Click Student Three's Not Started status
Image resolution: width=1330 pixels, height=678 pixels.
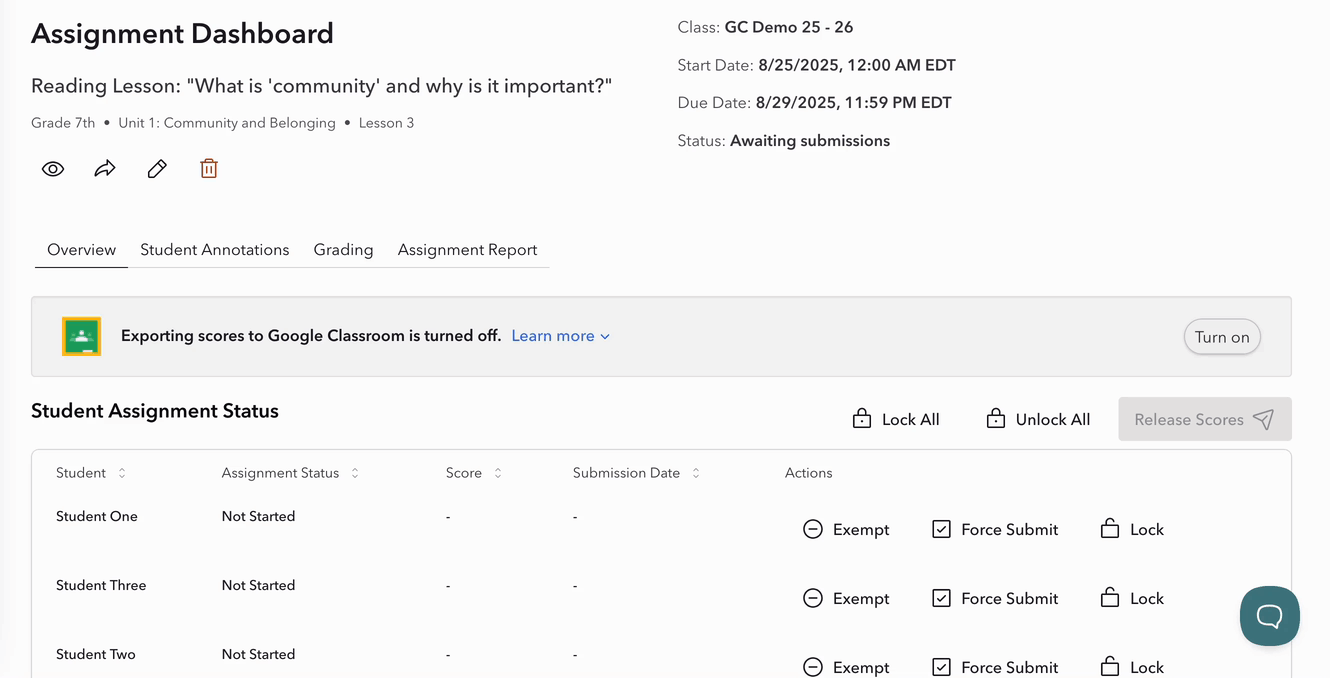coord(258,586)
